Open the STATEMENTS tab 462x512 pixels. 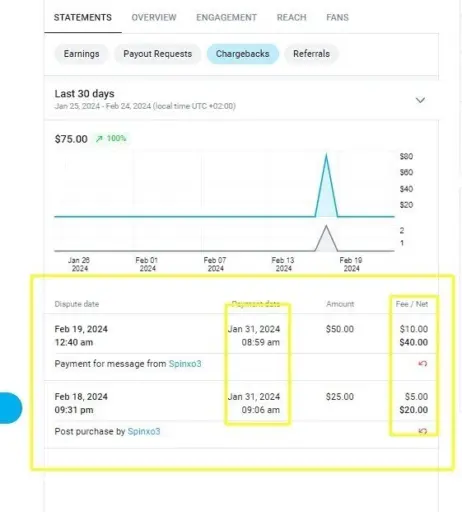83,17
